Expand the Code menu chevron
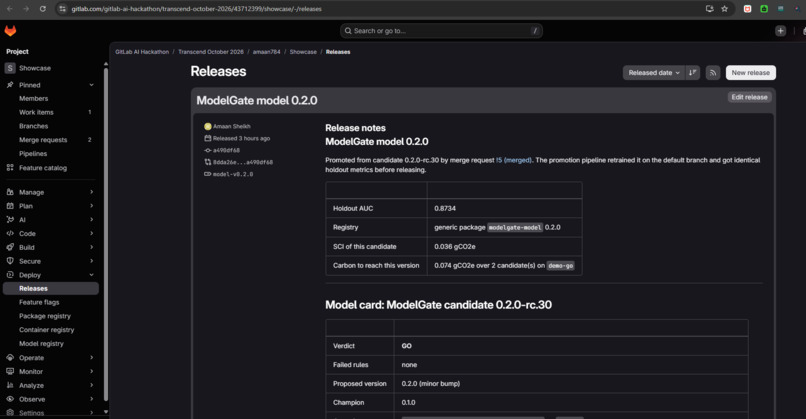 91,233
